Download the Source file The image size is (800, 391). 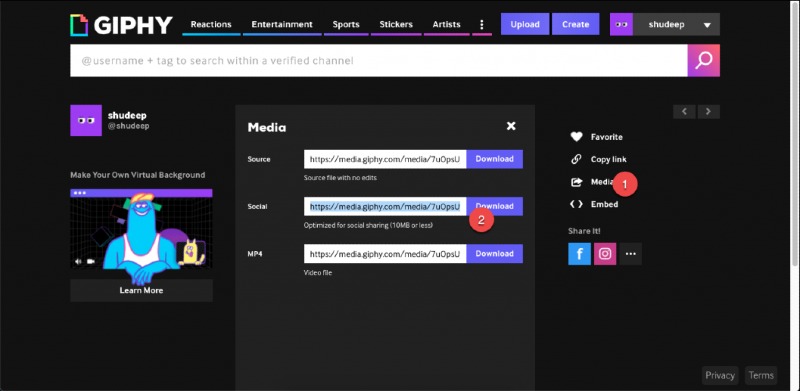coord(494,159)
